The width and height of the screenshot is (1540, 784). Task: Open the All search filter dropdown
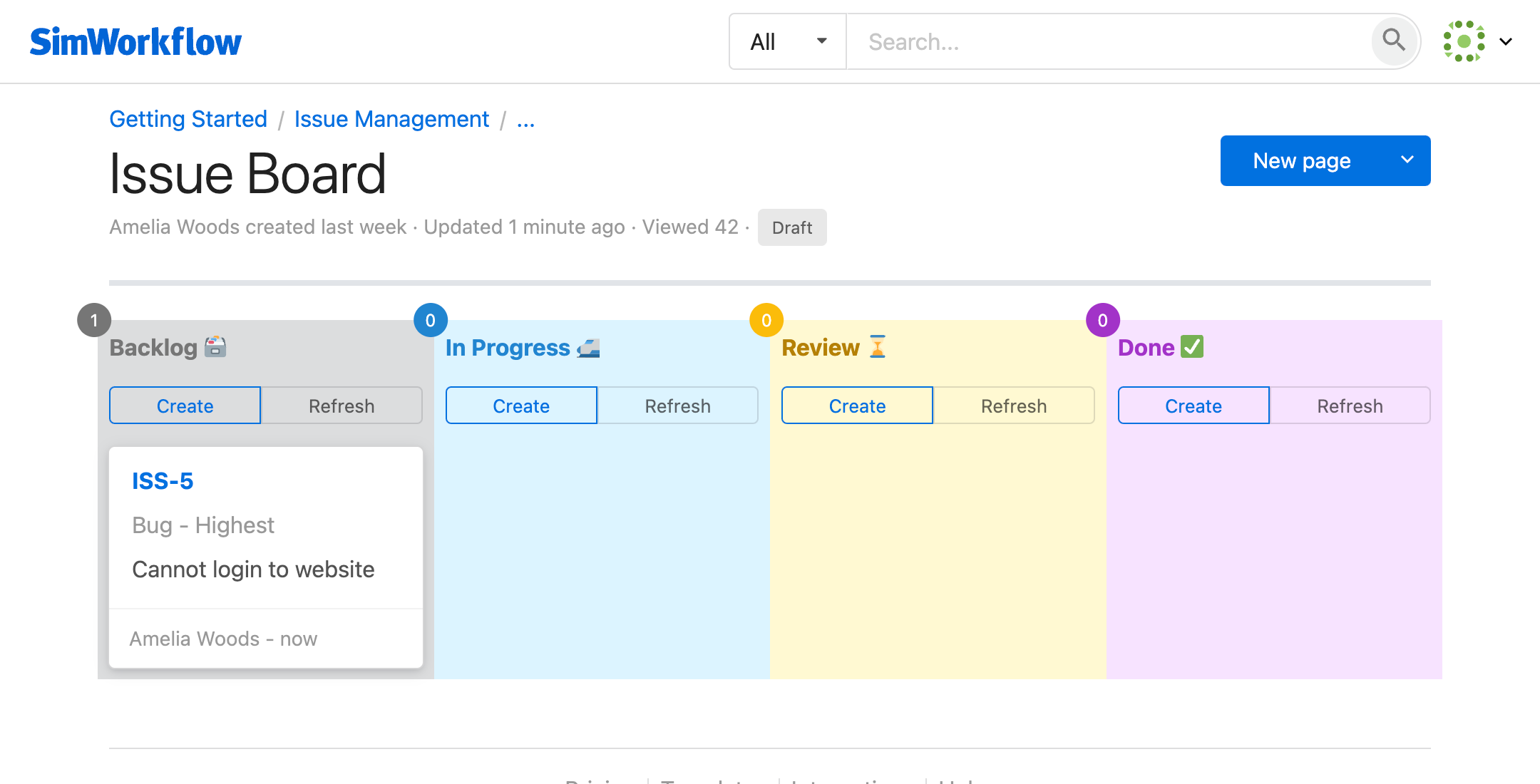point(788,42)
